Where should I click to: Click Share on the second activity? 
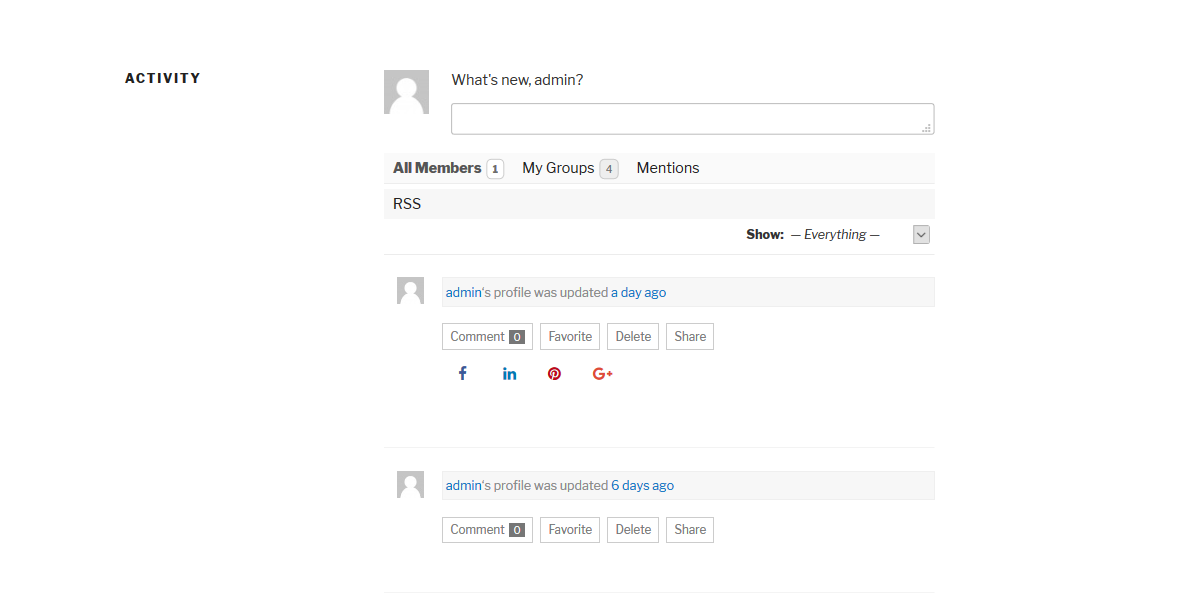click(x=690, y=530)
